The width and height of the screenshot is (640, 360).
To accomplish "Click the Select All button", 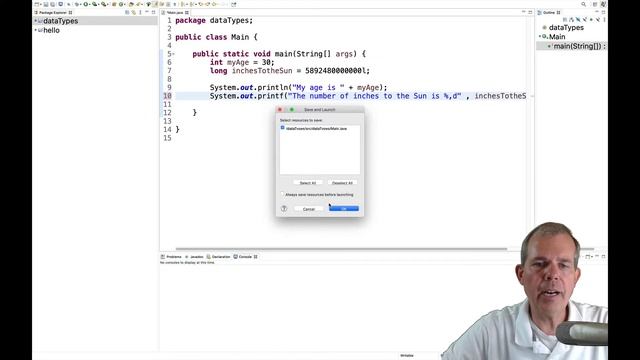I will (308, 183).
